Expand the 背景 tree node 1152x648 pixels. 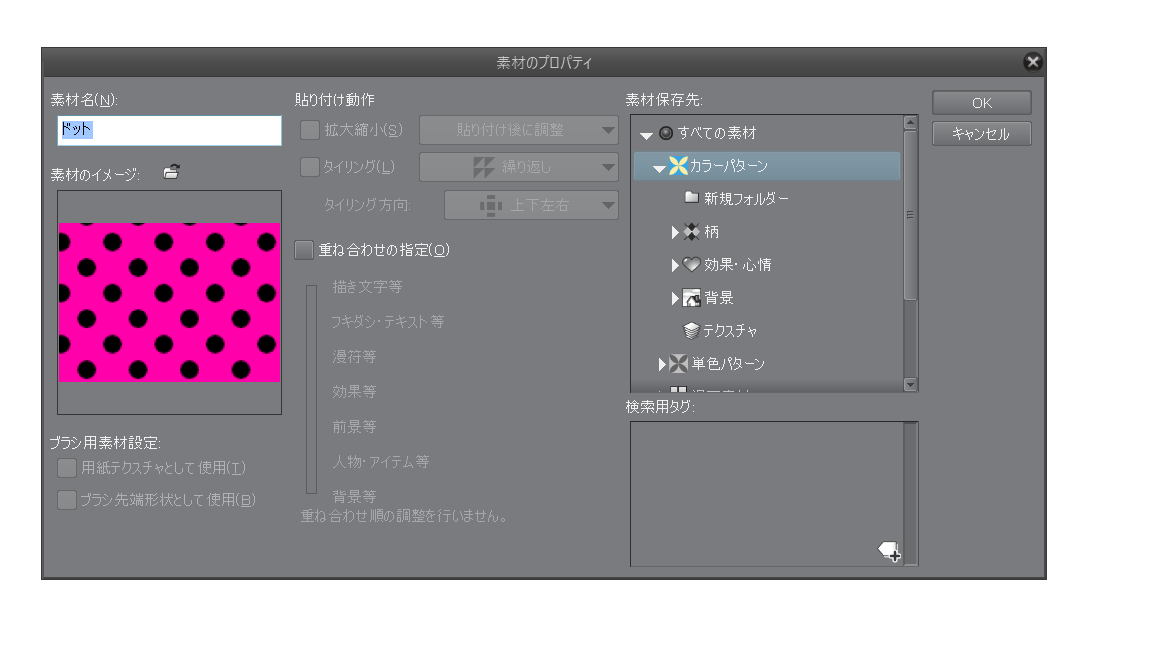675,298
